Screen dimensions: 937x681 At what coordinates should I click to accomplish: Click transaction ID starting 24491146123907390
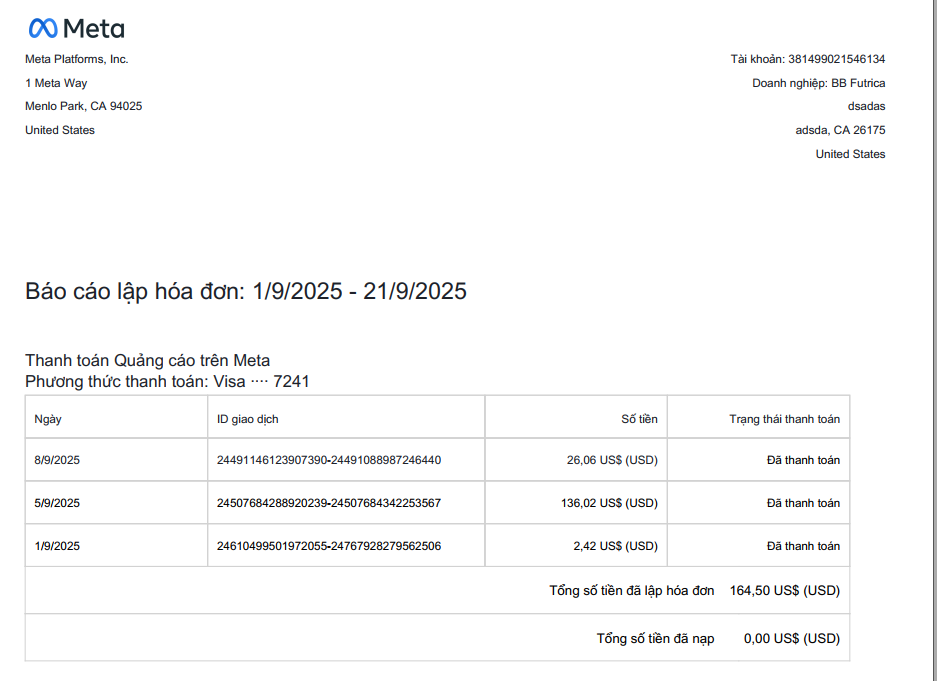(x=329, y=460)
